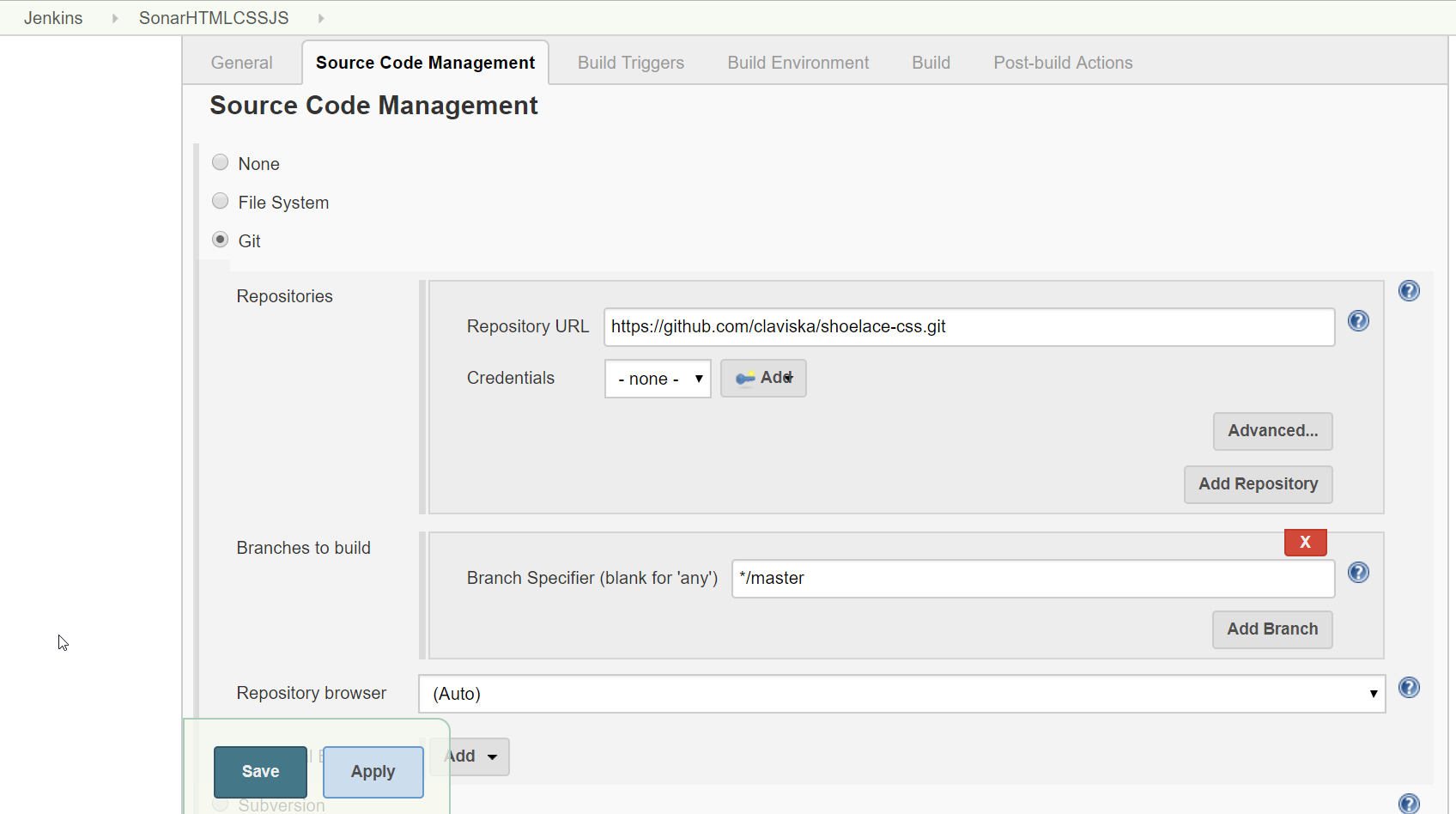Select the None SCM radio button
The height and width of the screenshot is (814, 1456).
coord(221,162)
